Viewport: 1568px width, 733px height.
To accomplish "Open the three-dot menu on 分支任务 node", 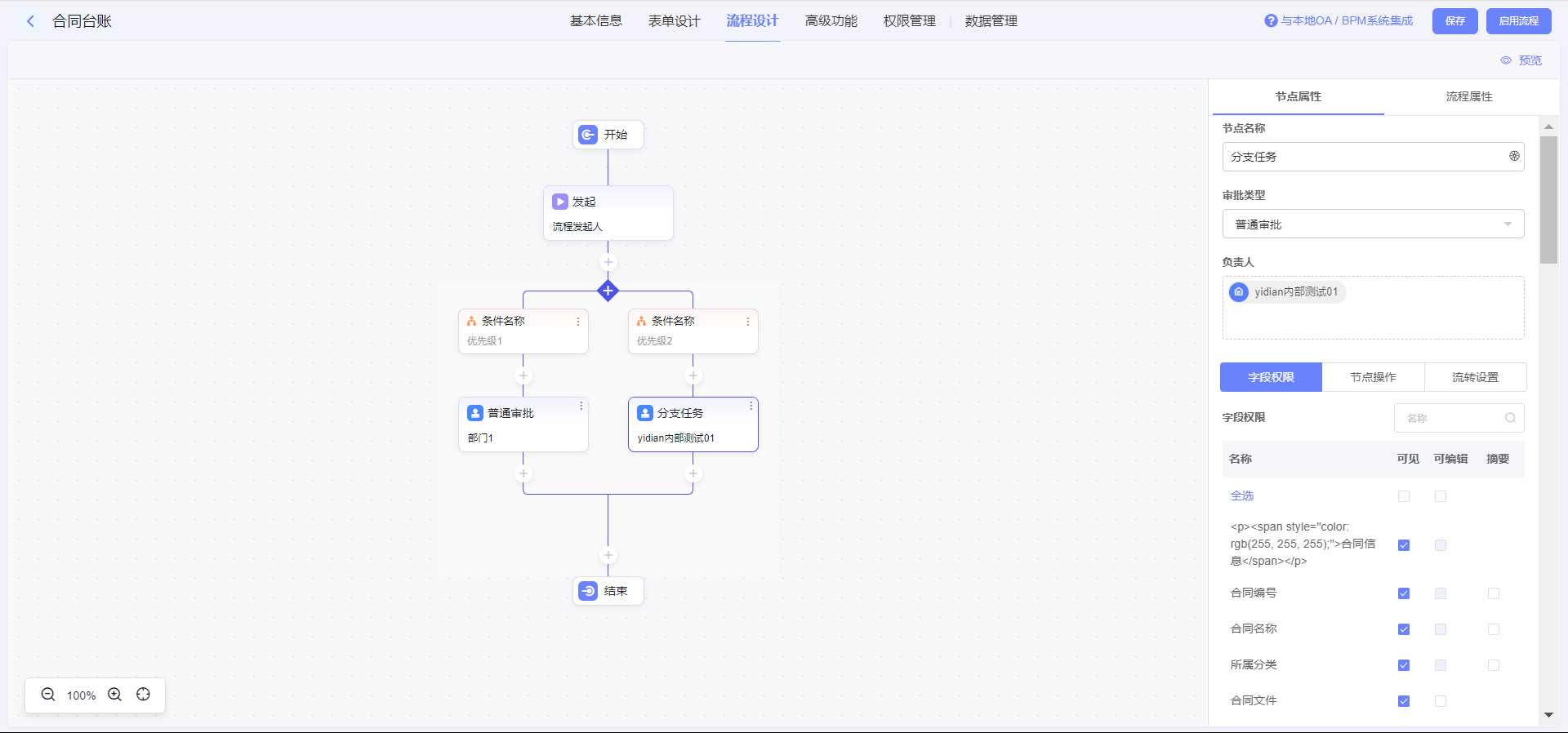I will point(751,406).
